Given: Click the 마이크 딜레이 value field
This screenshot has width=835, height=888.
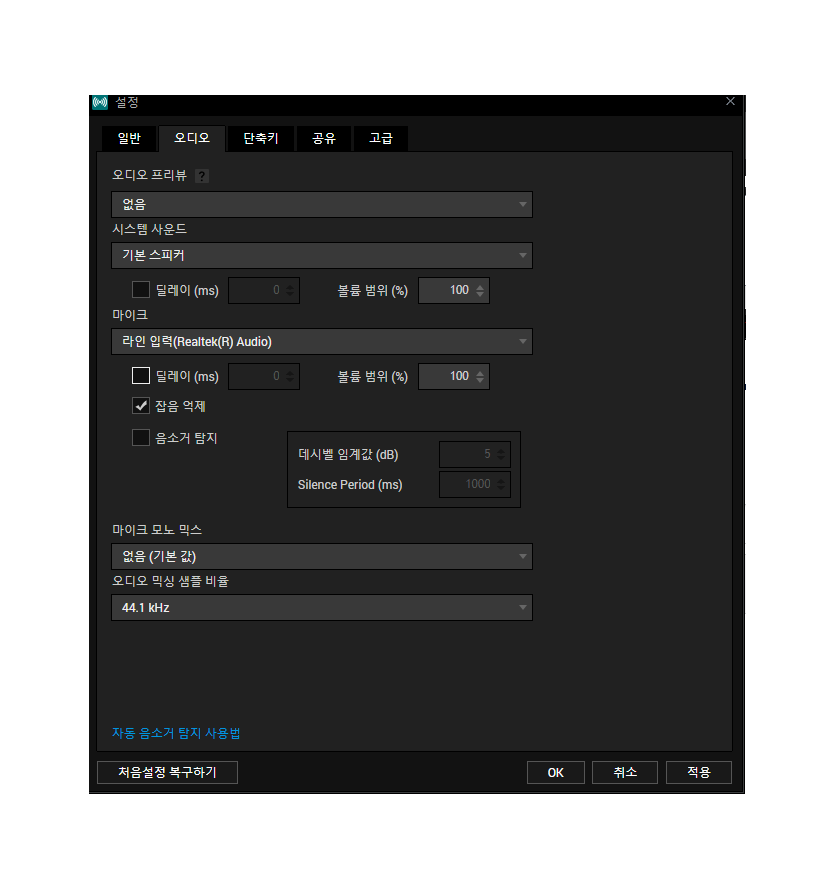Looking at the screenshot, I should (x=264, y=377).
